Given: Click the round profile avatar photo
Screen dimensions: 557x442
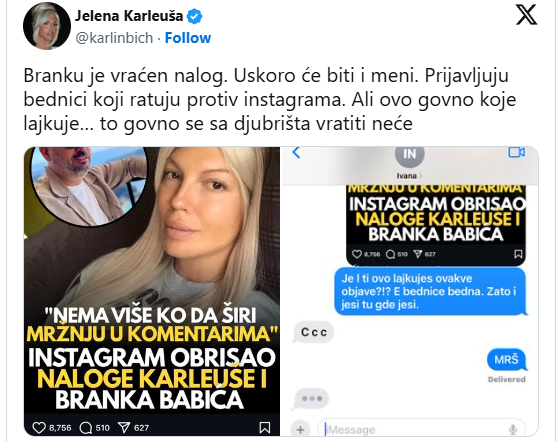Looking at the screenshot, I should click(47, 26).
